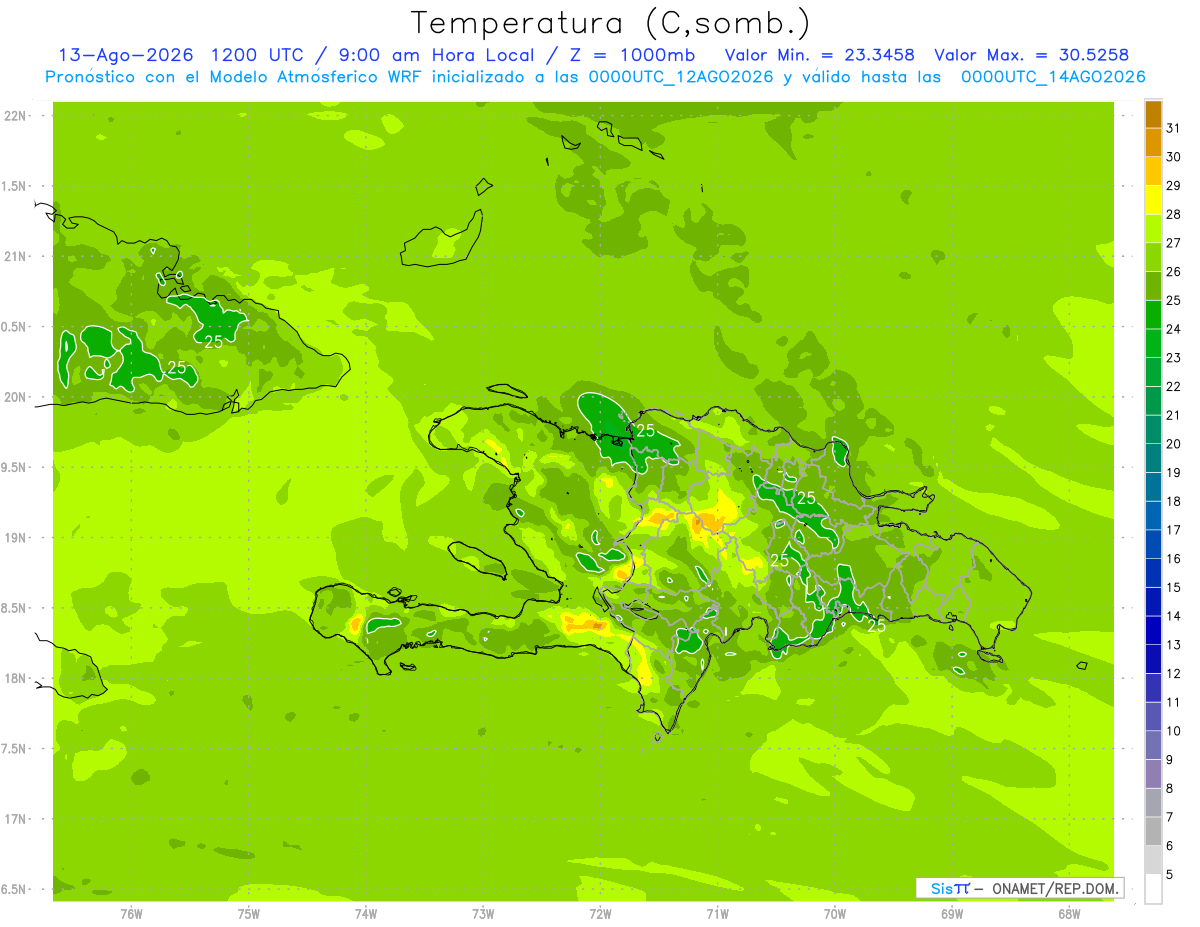Click the '69W' longitude axis label
Image resolution: width=1200 pixels, height=927 pixels.
[x=952, y=914]
